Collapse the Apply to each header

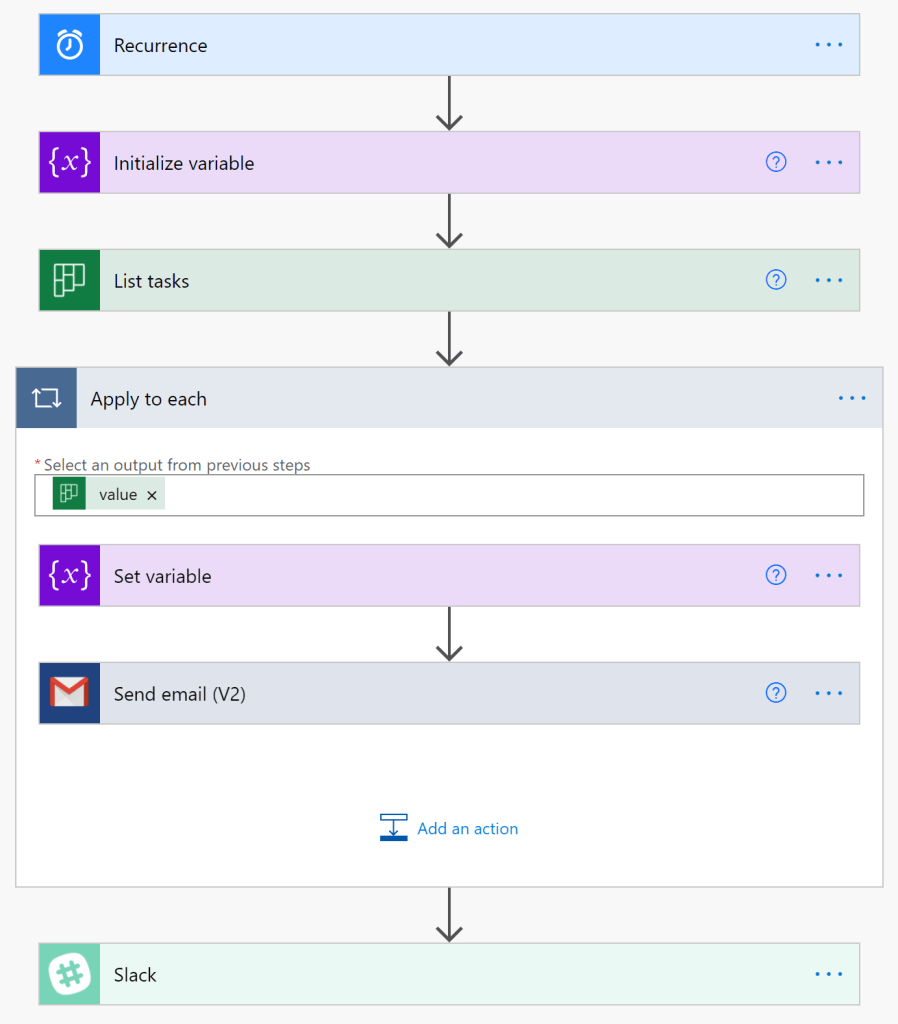[400, 399]
